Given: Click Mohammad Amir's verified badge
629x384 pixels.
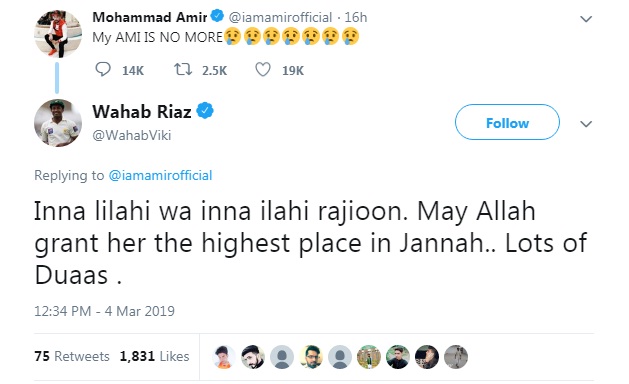Looking at the screenshot, I should tap(217, 16).
